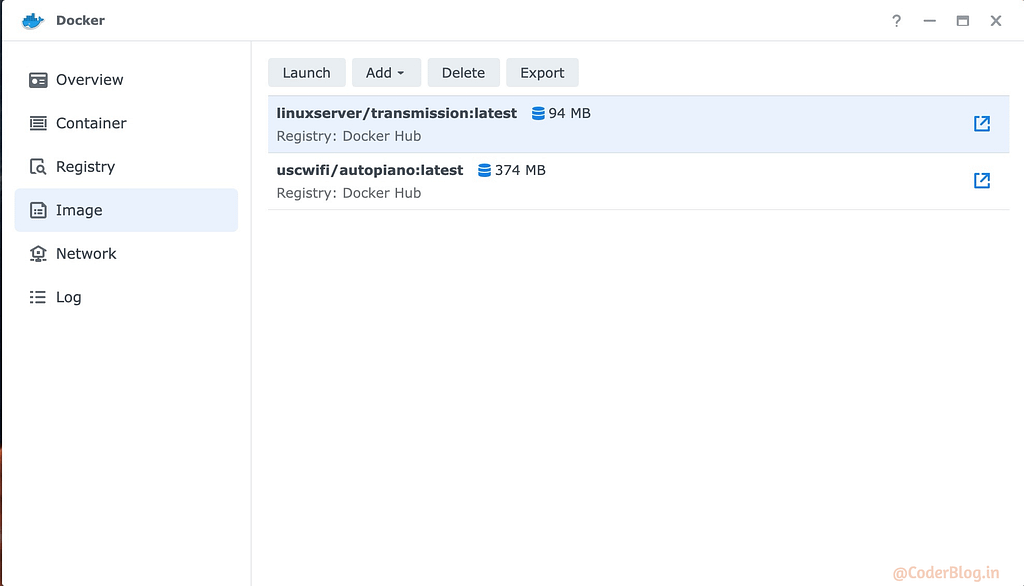The width and height of the screenshot is (1024, 586).
Task: Show the Log tab
Action: coord(126,297)
